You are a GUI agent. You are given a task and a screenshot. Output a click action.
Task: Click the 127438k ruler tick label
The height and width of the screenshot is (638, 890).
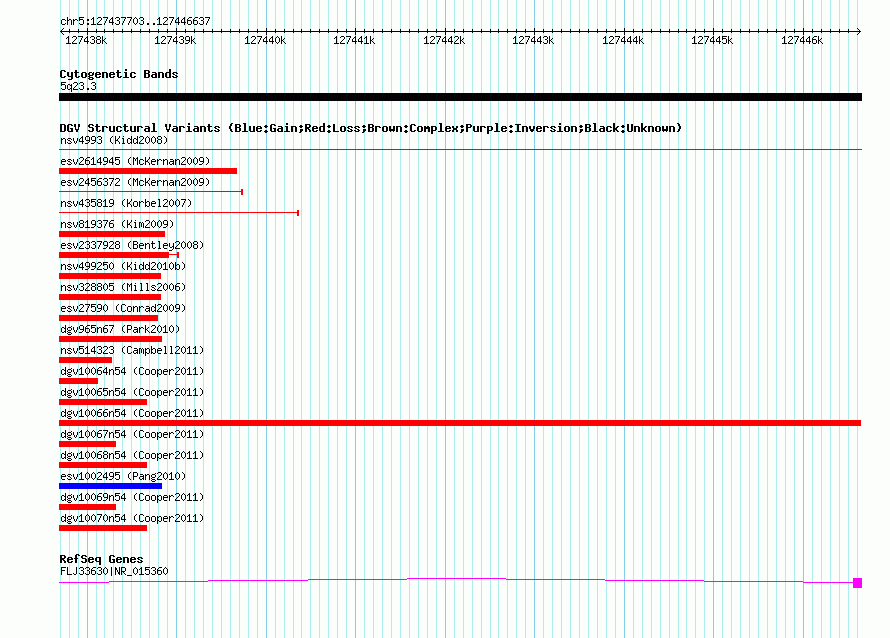(86, 40)
